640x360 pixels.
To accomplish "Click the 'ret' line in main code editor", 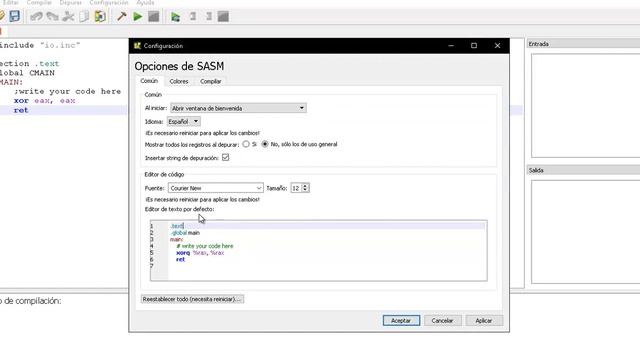I will (21, 110).
